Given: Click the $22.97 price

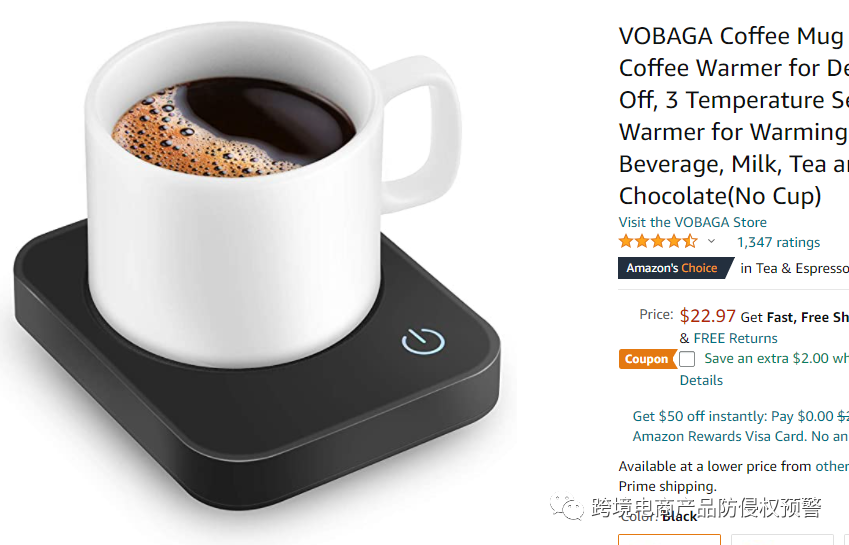Looking at the screenshot, I should (708, 316).
